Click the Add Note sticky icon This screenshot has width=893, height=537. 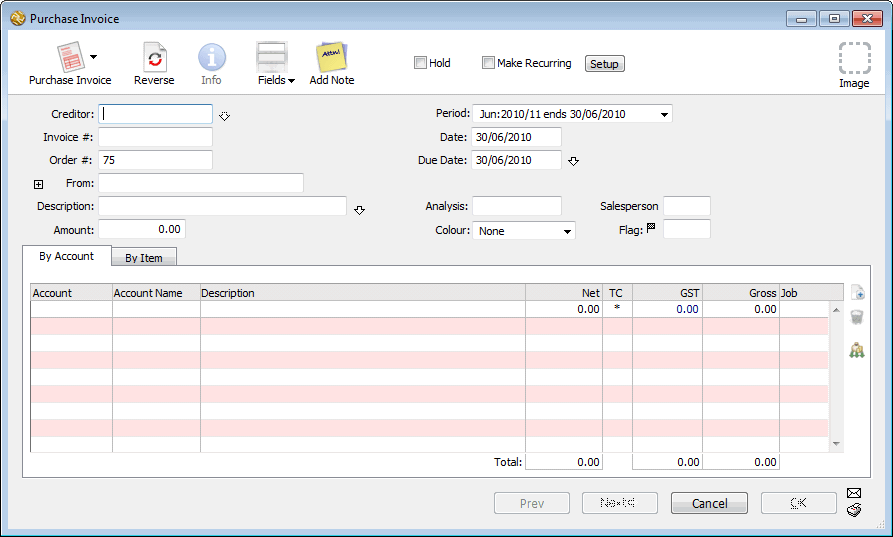click(331, 57)
